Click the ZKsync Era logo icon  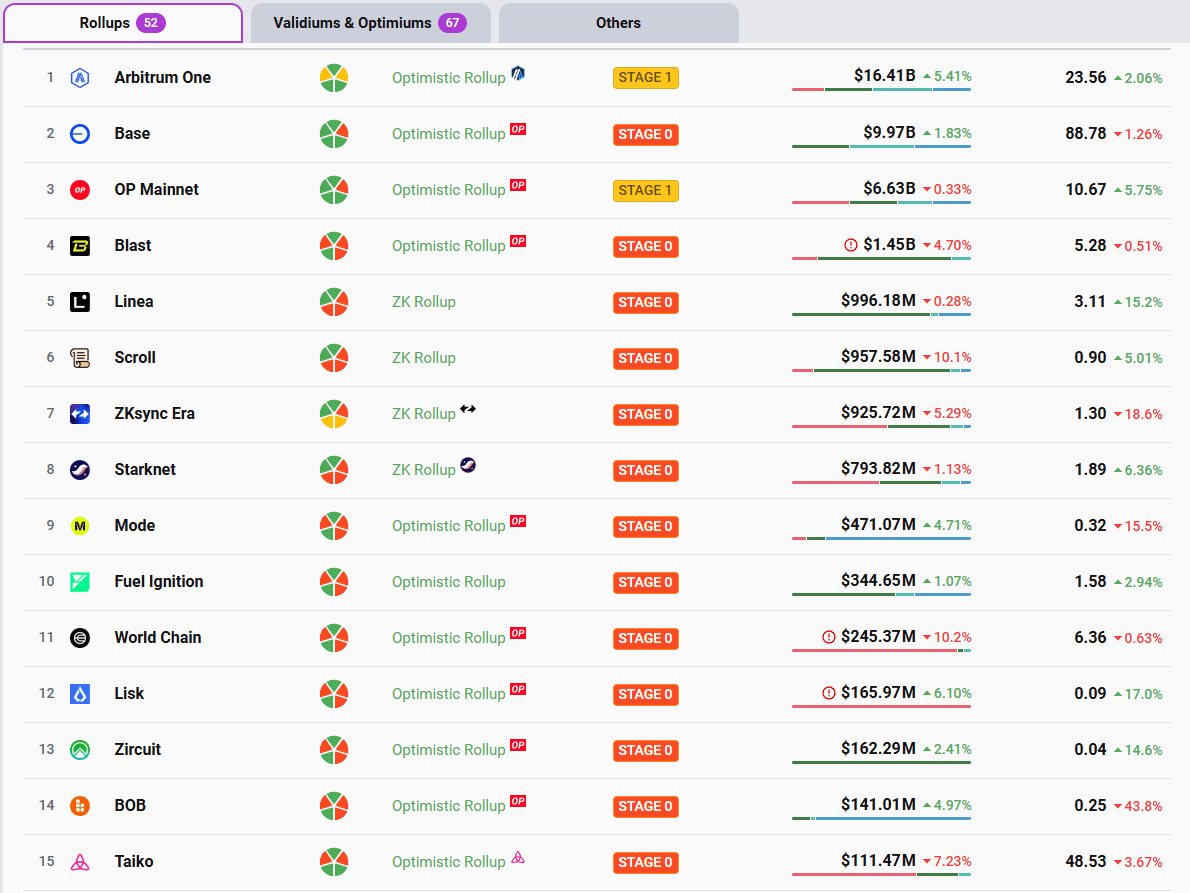(80, 413)
